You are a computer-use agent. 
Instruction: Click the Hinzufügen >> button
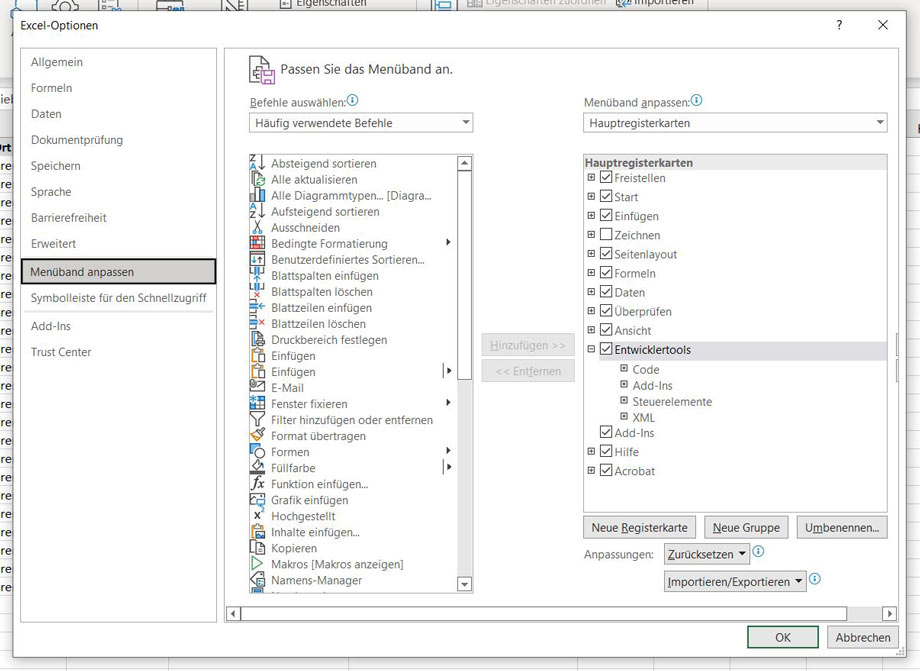point(528,345)
